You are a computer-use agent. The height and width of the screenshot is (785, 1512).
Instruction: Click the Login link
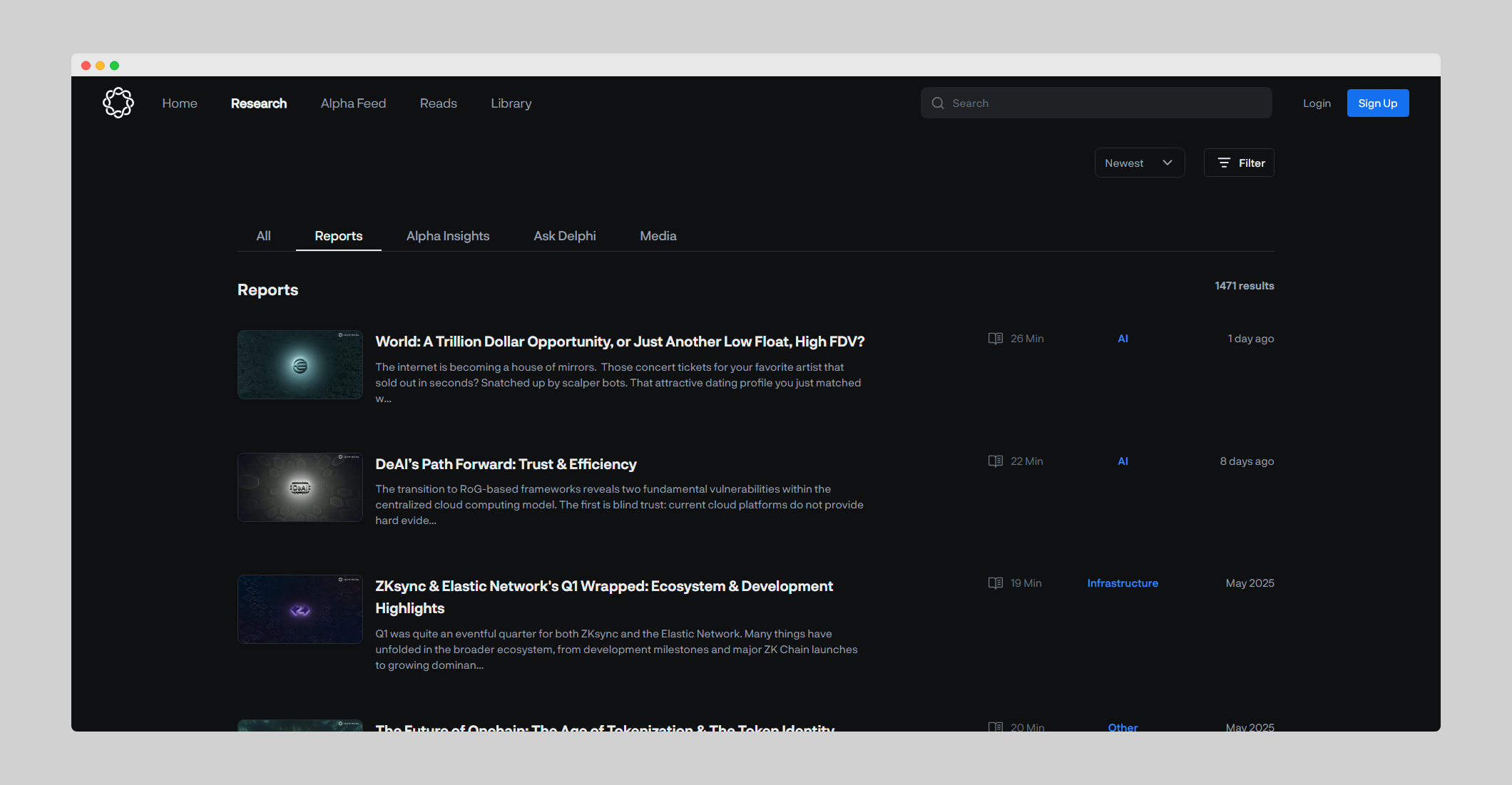click(1317, 103)
